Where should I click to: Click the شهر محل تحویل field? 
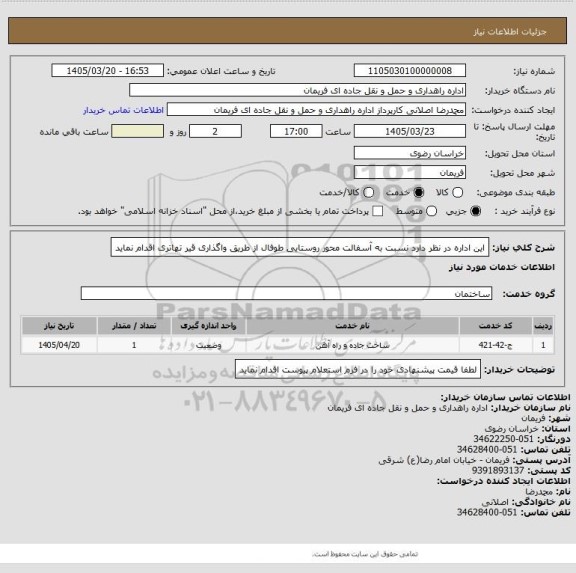tap(410, 172)
